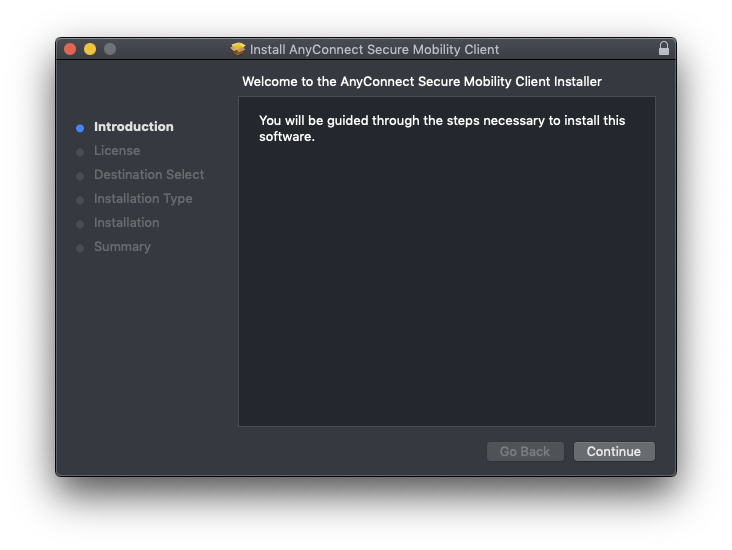Select the Installation step label
Image resolution: width=732 pixels, height=550 pixels.
click(126, 223)
